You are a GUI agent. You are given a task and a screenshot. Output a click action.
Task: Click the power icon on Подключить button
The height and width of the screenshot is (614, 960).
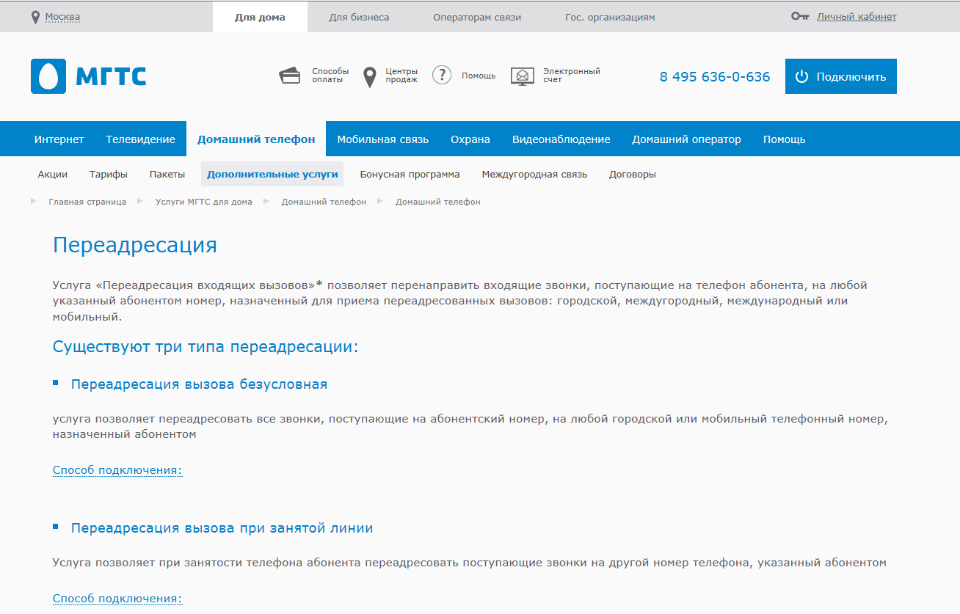click(802, 77)
